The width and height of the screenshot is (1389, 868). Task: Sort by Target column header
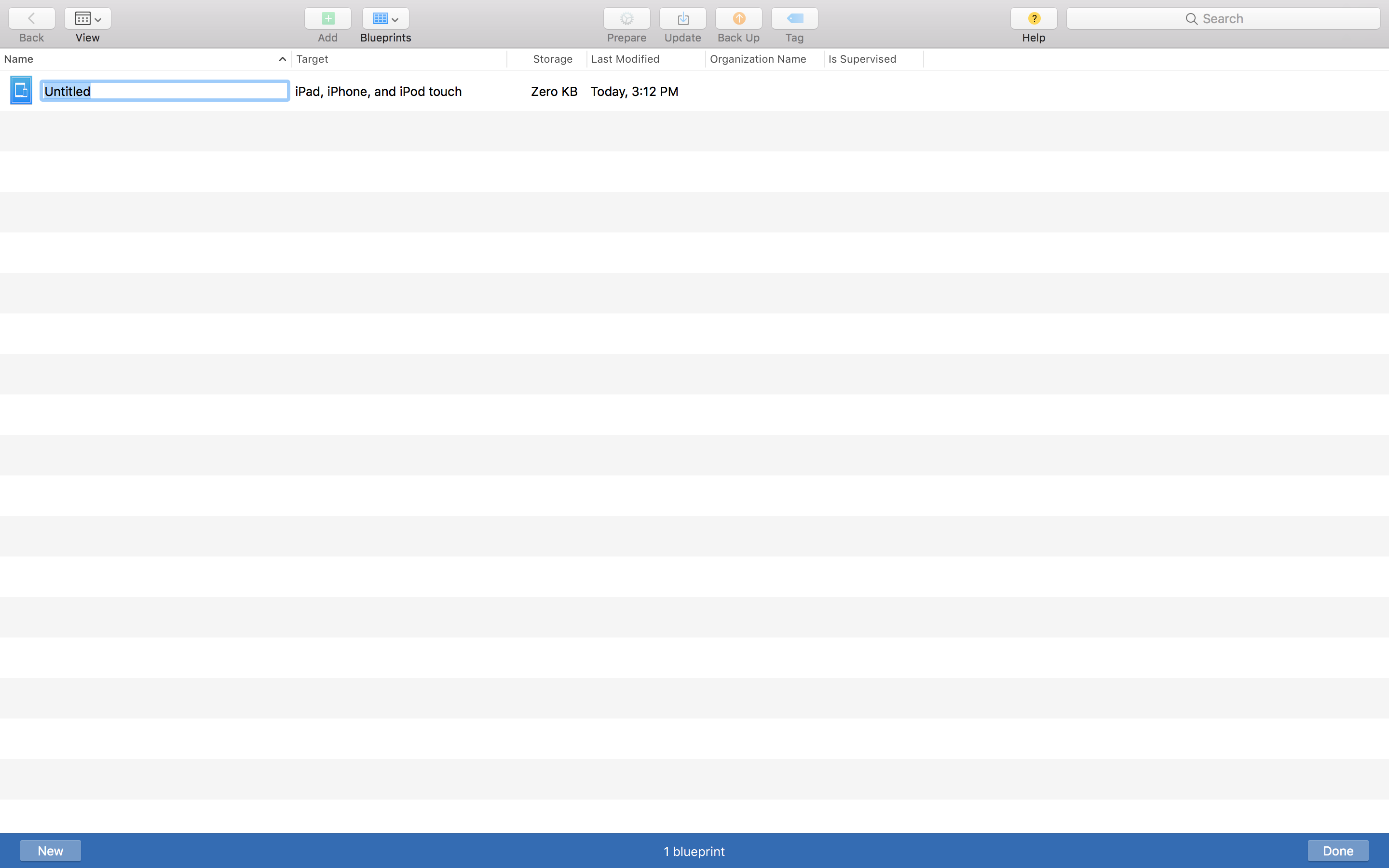point(312,59)
